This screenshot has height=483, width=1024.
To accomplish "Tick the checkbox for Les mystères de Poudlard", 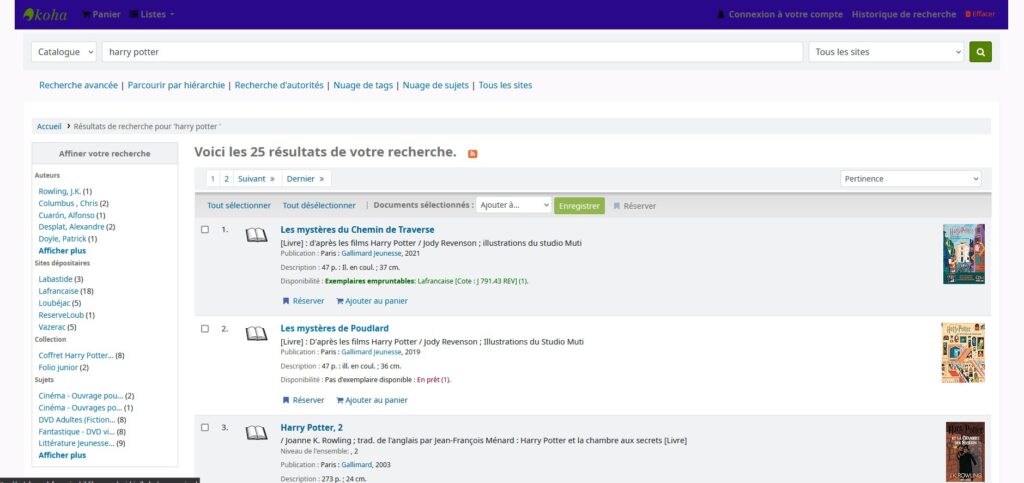I will coord(205,329).
